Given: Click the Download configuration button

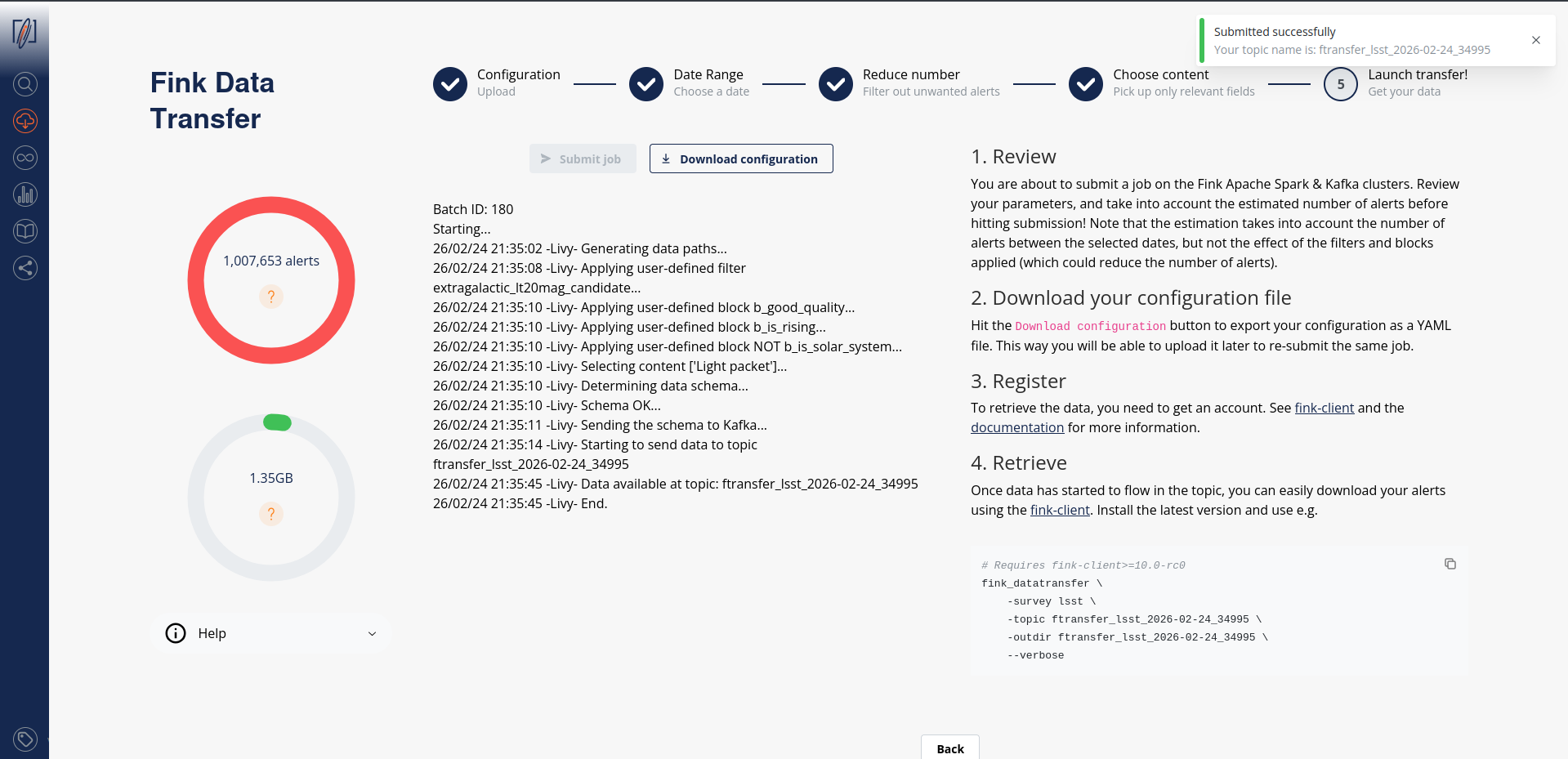Looking at the screenshot, I should point(741,158).
